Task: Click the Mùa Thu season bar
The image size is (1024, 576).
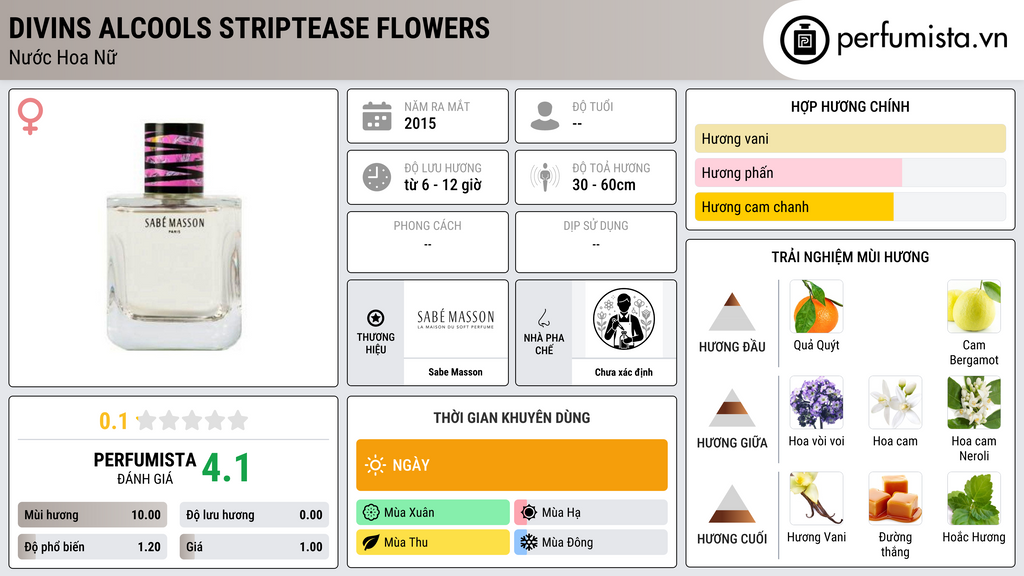Action: [433, 542]
